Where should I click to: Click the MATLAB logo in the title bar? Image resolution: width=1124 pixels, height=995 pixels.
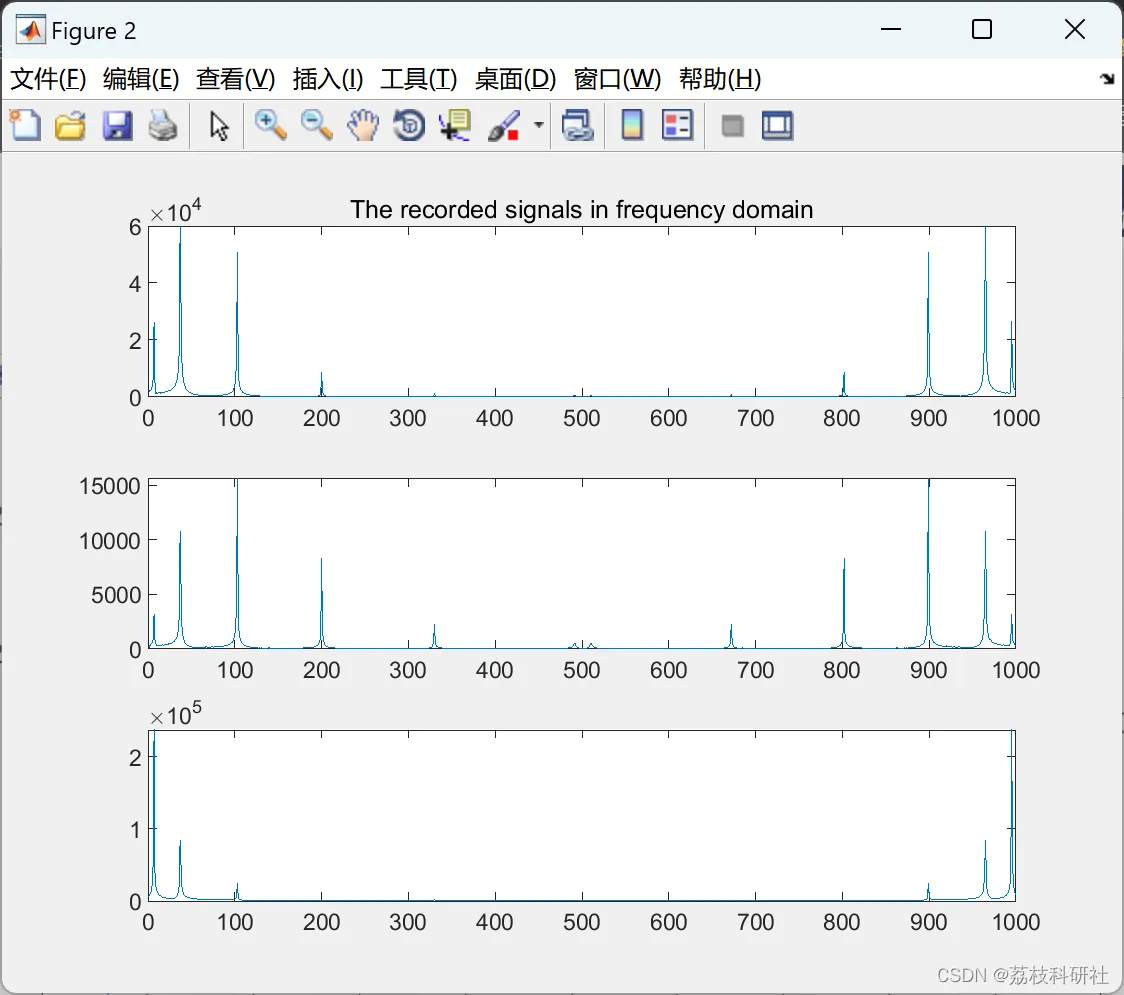tap(31, 30)
